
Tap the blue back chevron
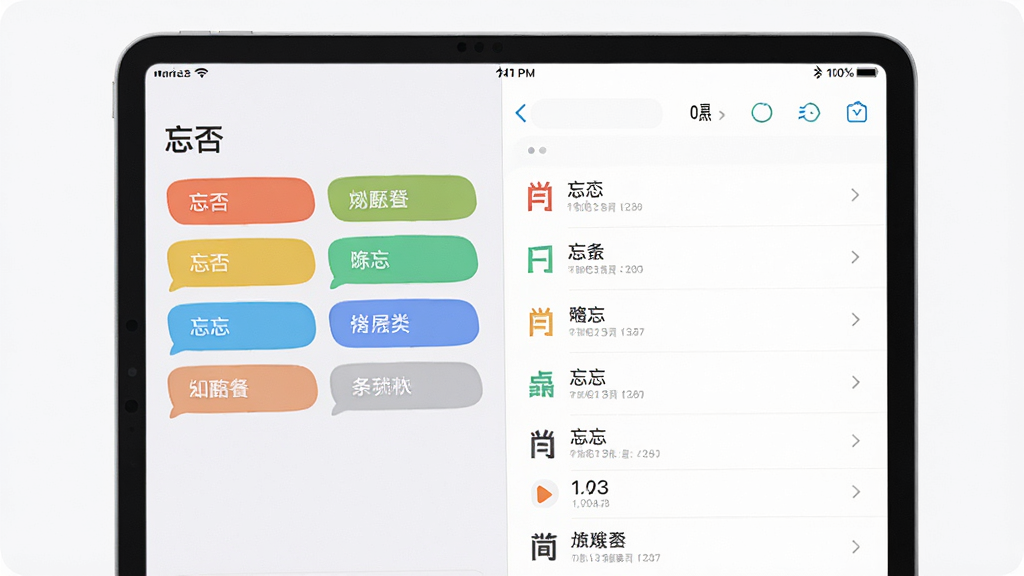[520, 113]
